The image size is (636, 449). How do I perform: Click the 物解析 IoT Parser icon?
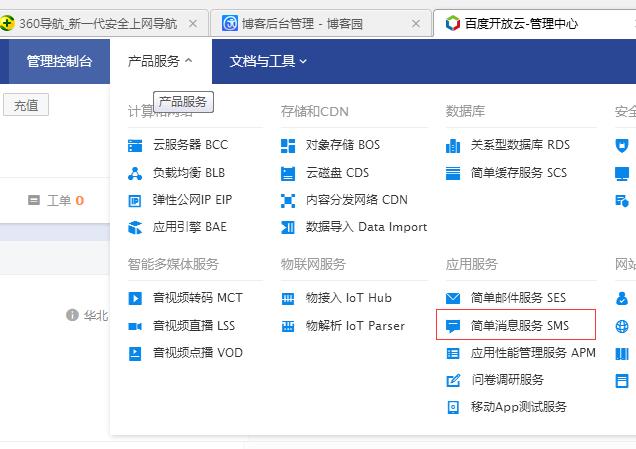288,326
